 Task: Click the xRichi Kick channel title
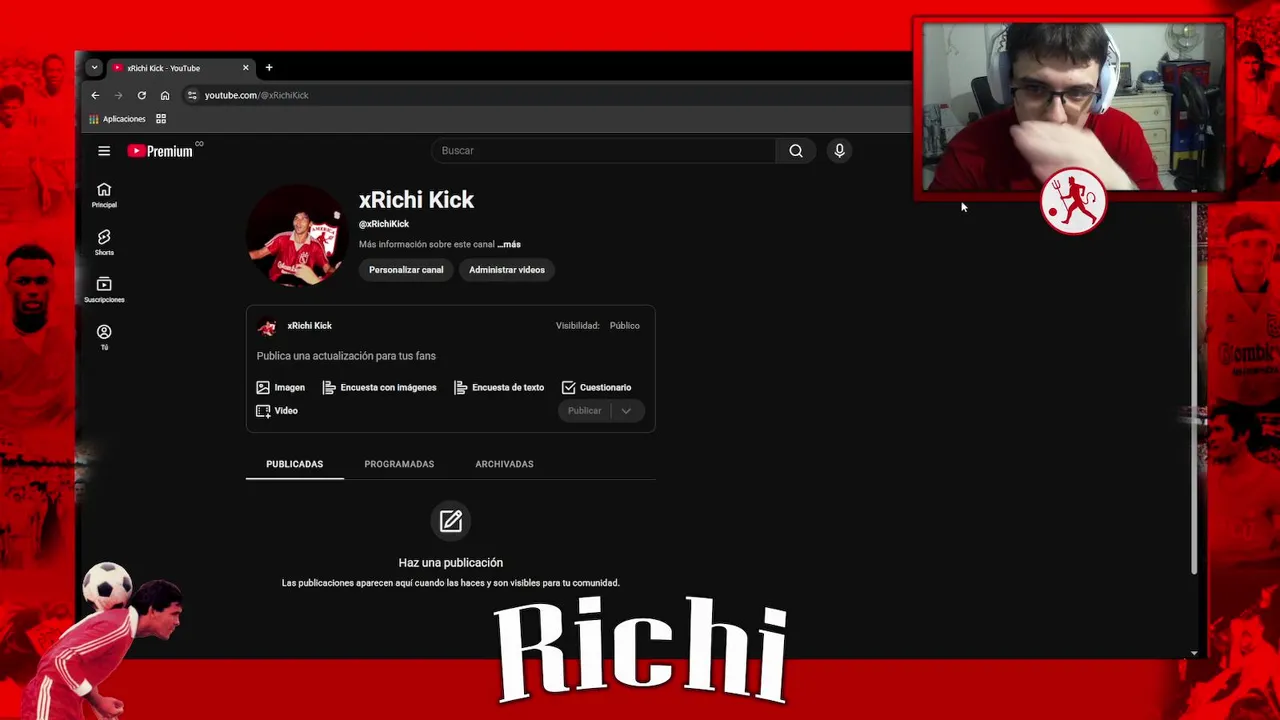coord(417,200)
